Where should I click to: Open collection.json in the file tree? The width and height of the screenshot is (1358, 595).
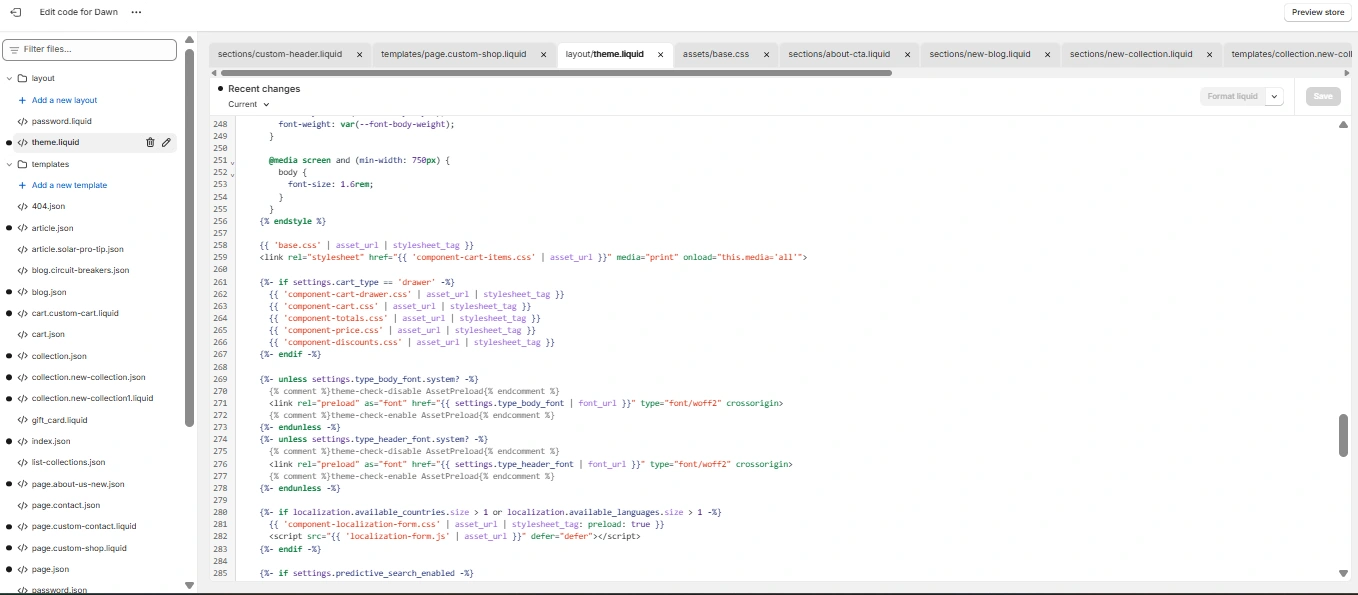click(x=59, y=356)
